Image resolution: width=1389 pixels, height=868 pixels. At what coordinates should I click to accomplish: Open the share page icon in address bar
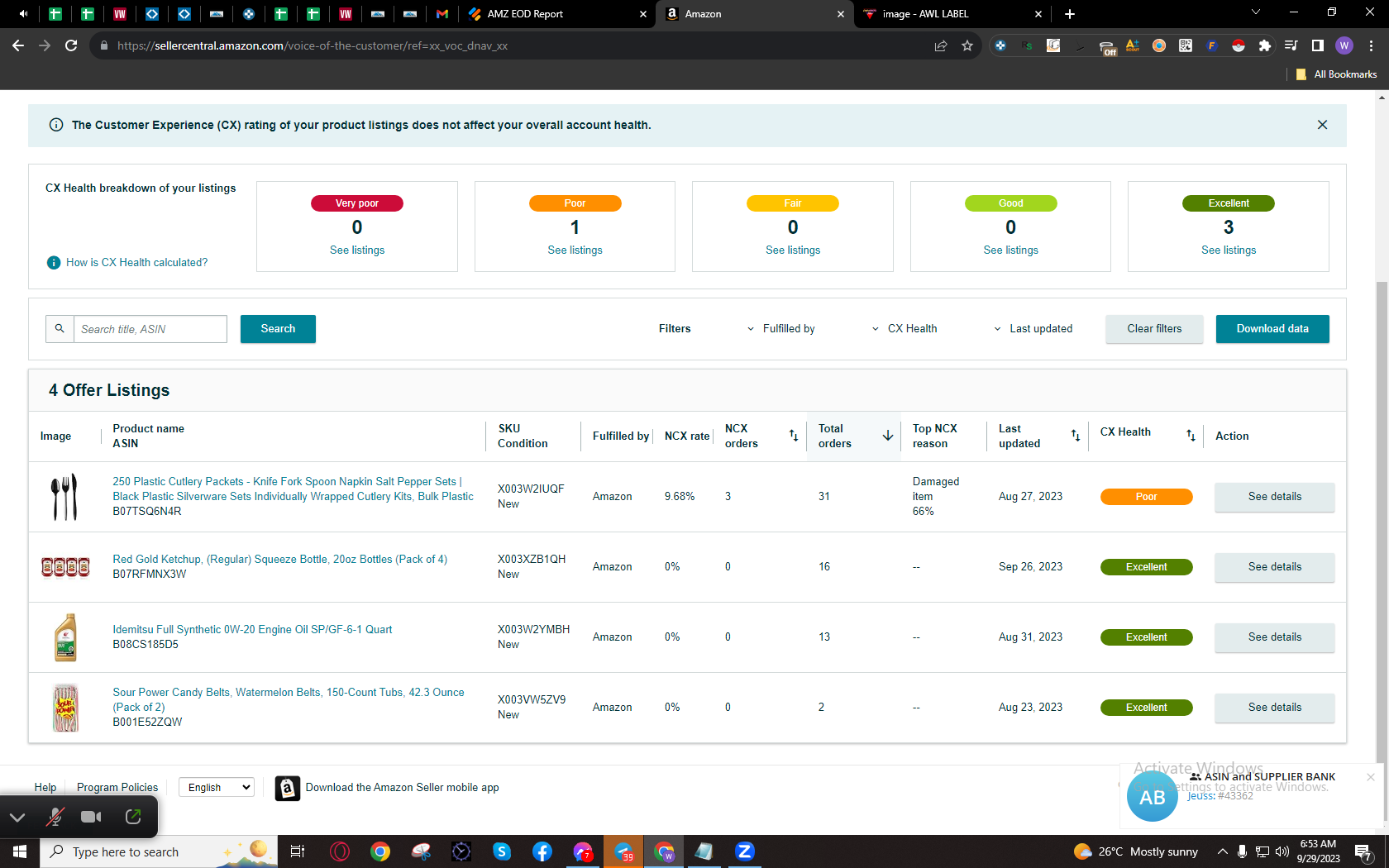tap(941, 45)
